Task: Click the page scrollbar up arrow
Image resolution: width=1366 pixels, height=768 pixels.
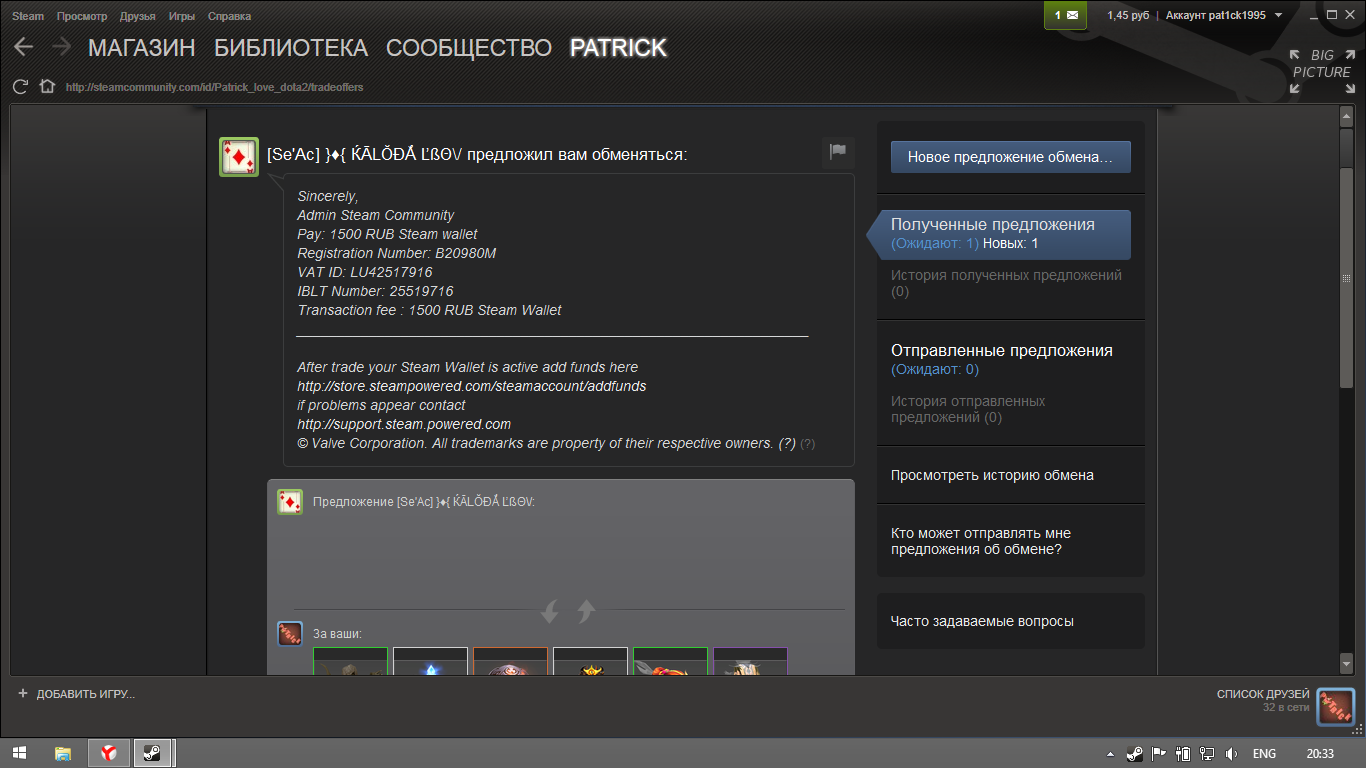Action: tap(1347, 116)
